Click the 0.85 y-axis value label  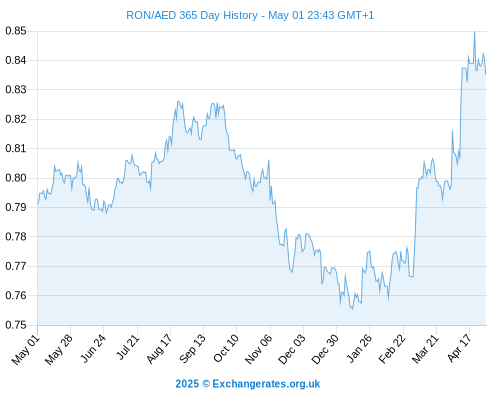16,31
